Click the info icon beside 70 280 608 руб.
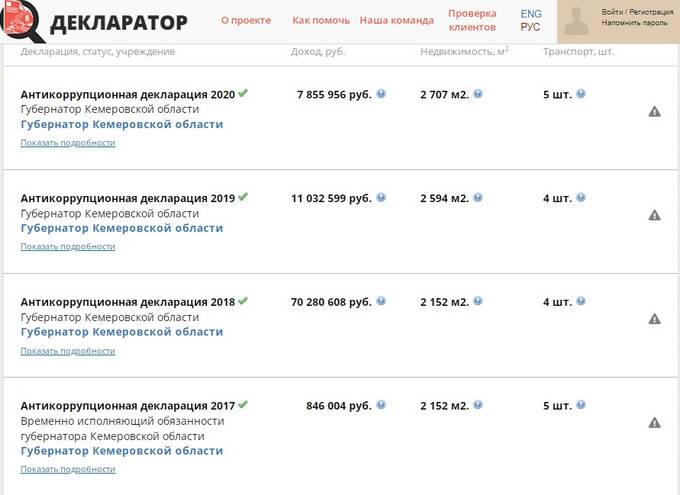This screenshot has height=495, width=680. coord(381,302)
